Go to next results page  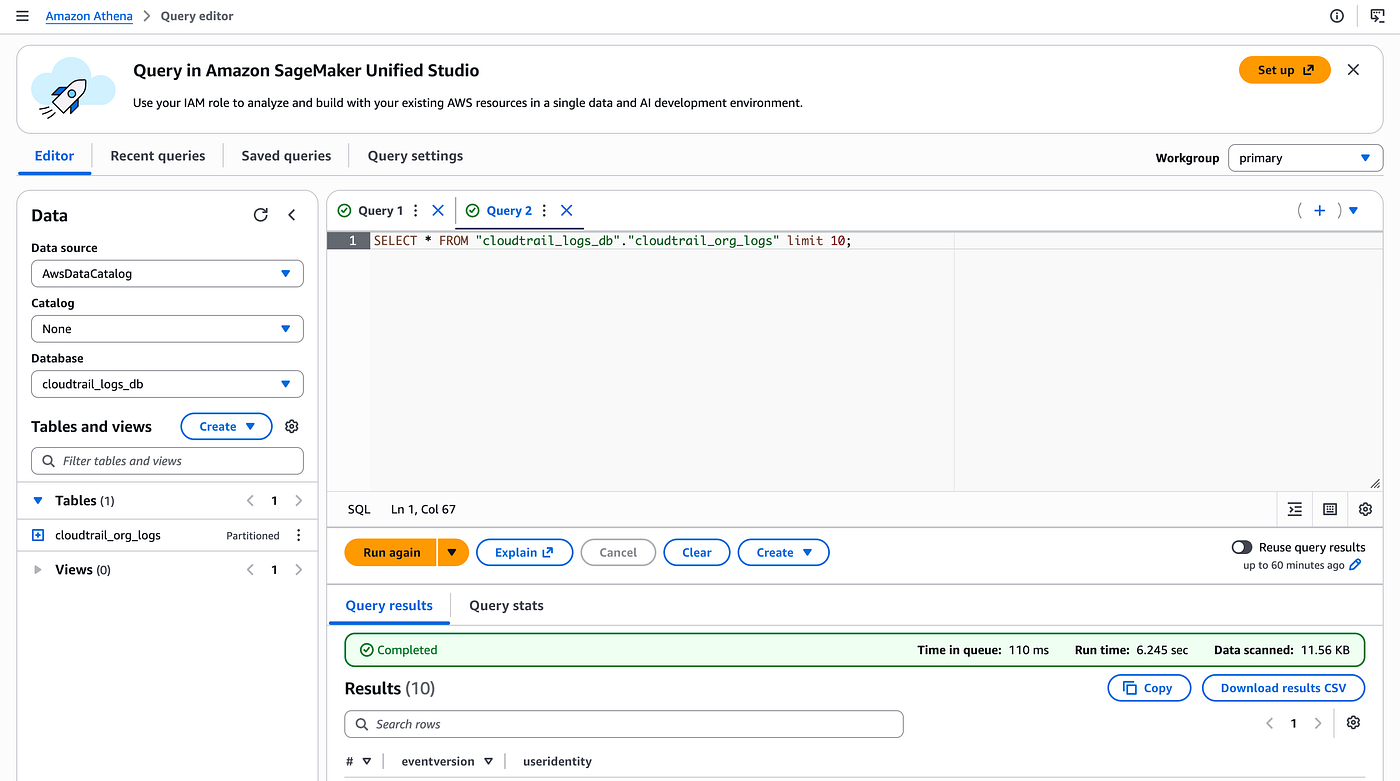tap(1318, 723)
